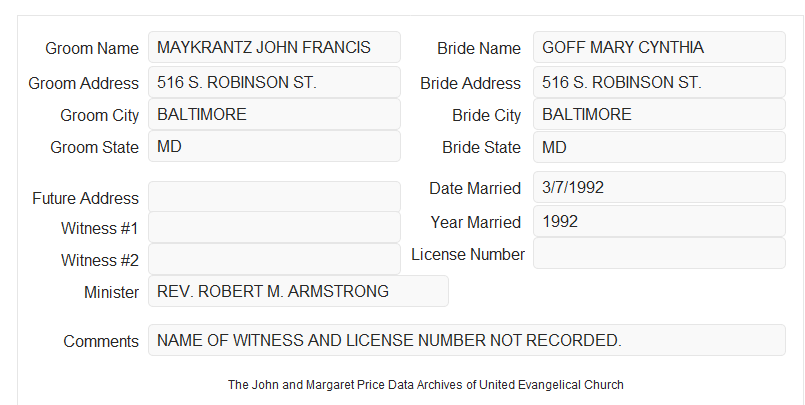Select the Groom City field showing BALTIMORE
This screenshot has width=805, height=405.
tap(274, 114)
